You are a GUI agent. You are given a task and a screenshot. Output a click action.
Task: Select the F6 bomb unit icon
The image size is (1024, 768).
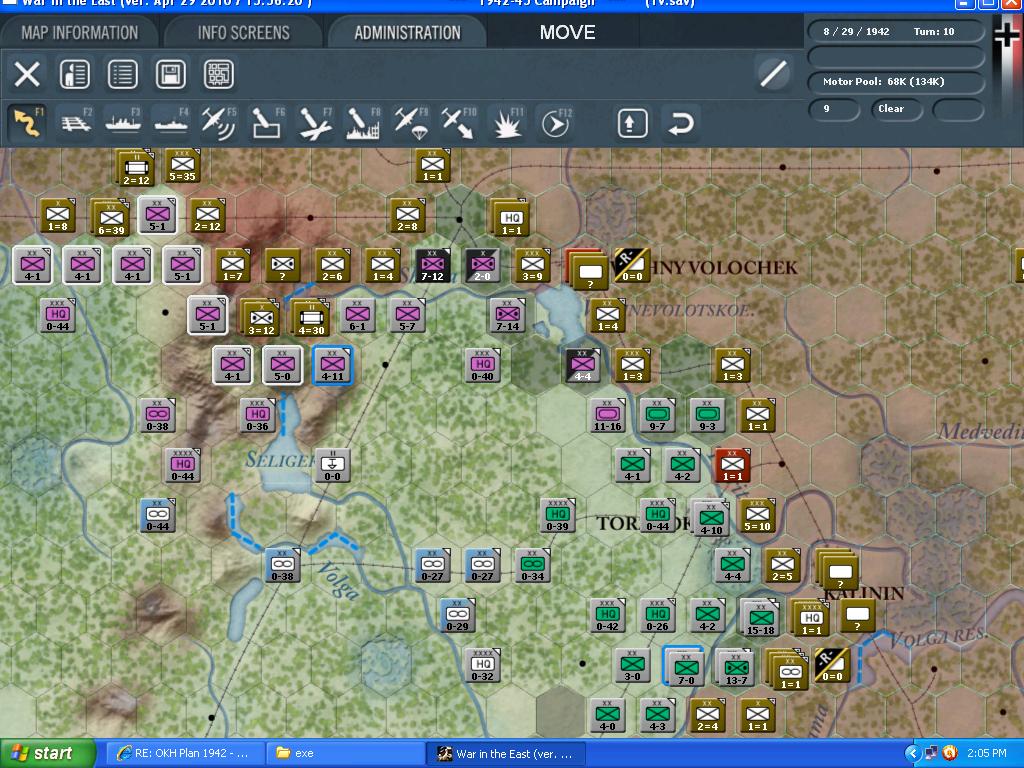tap(267, 122)
